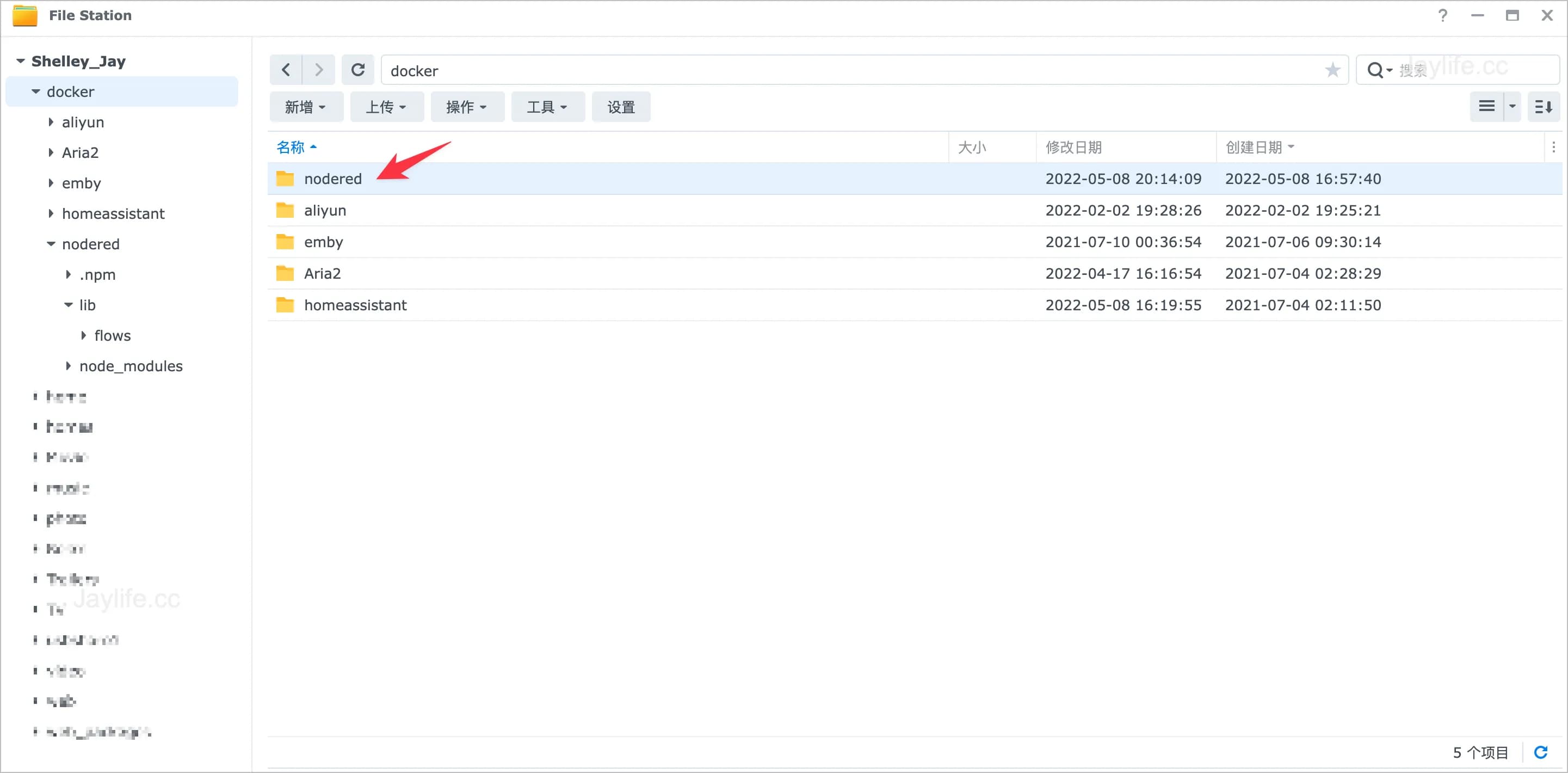The image size is (1568, 773).
Task: Open the 工具 menu
Action: pos(547,106)
